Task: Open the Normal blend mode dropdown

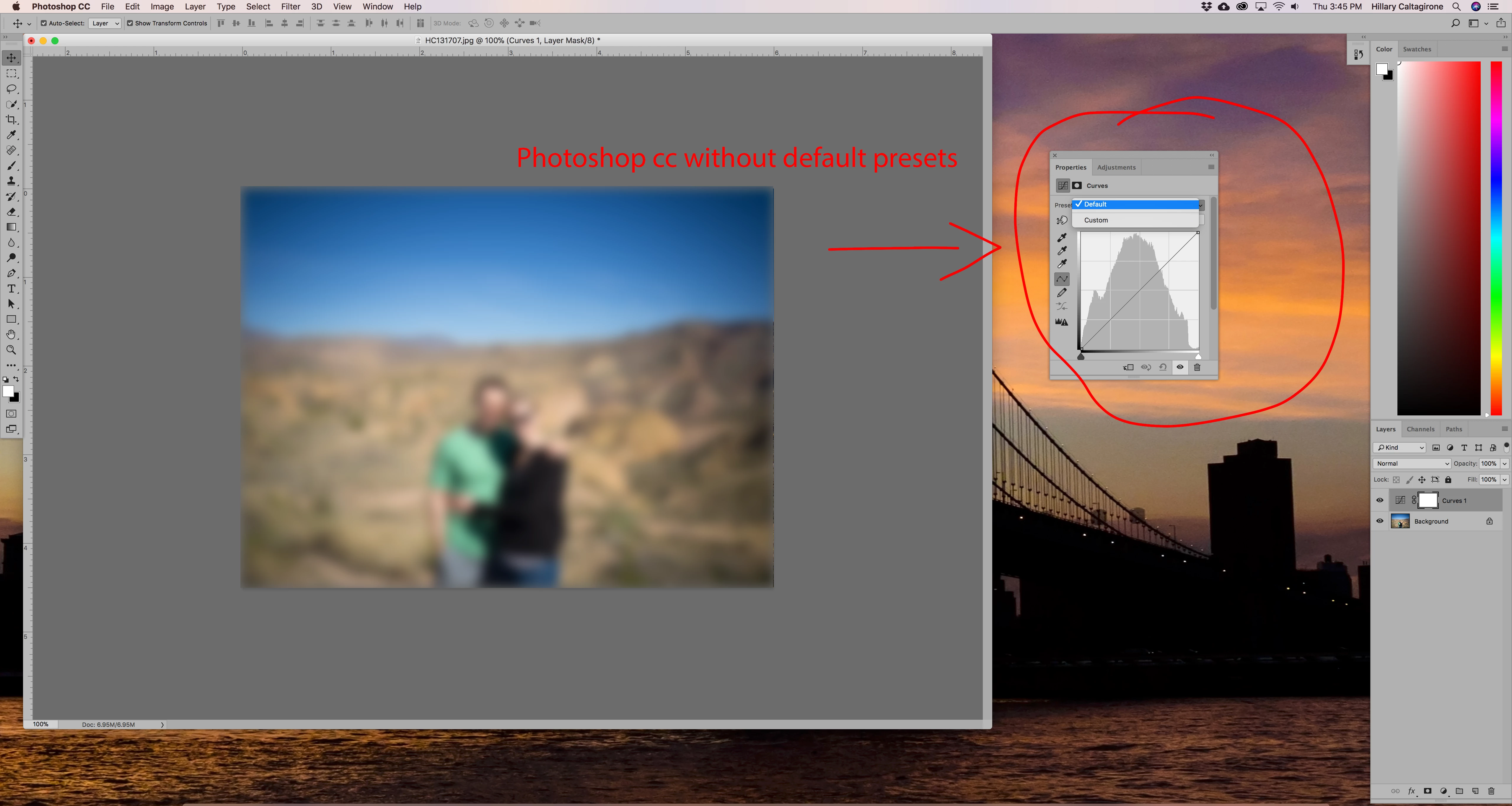Action: click(x=1411, y=464)
